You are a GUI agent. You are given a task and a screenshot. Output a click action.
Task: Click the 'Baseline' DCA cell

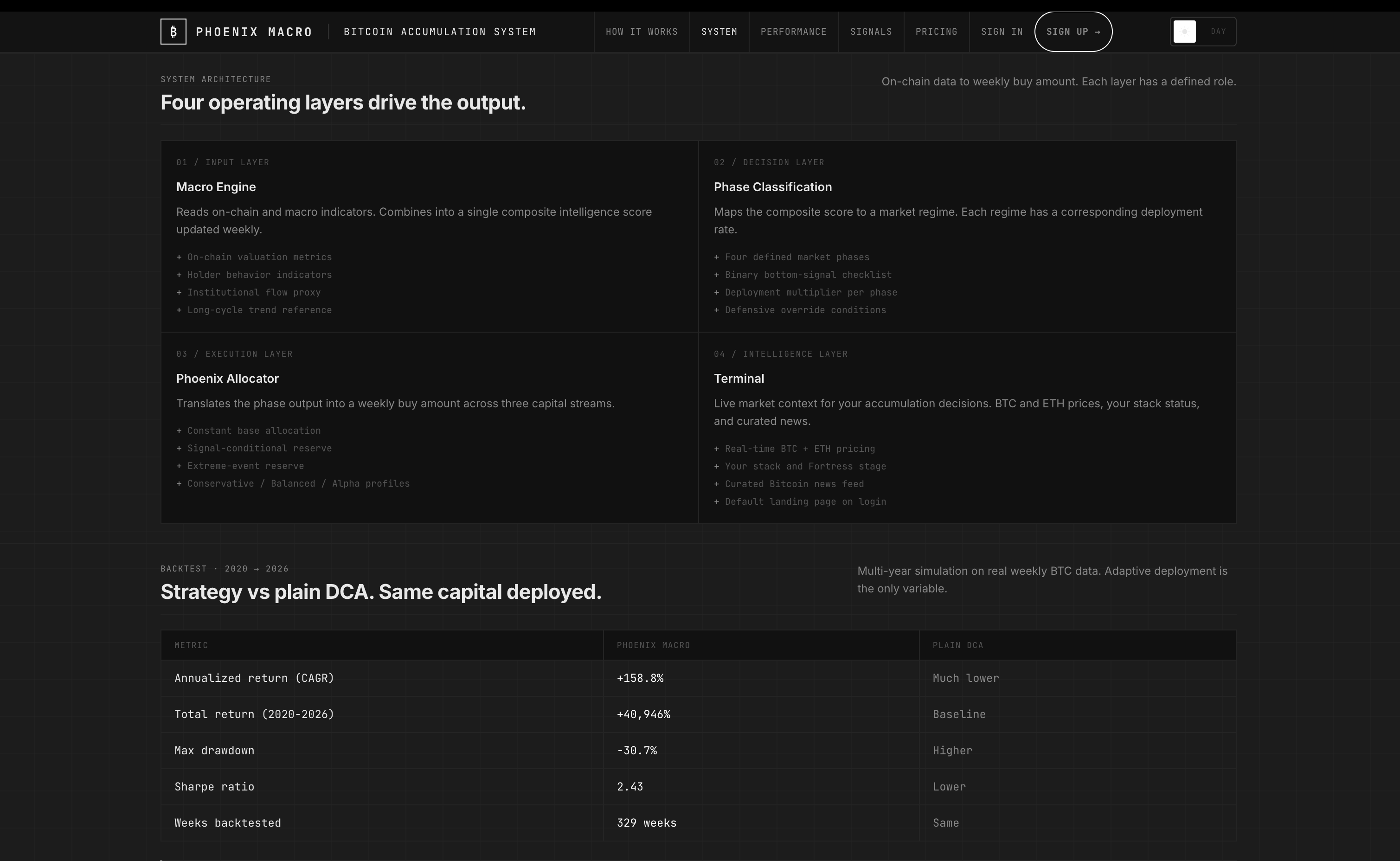click(959, 715)
